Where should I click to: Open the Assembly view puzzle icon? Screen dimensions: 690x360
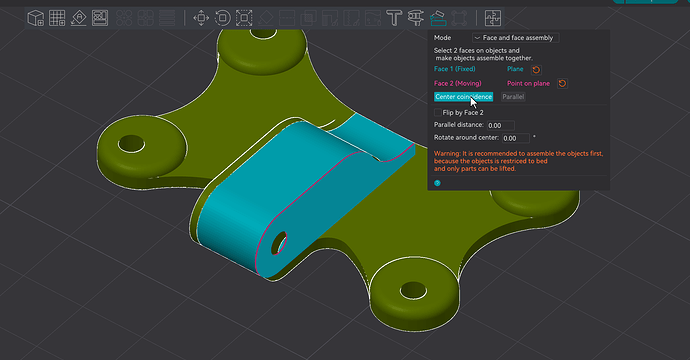[492, 18]
